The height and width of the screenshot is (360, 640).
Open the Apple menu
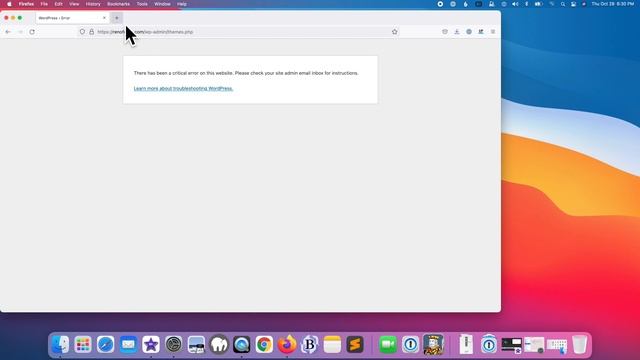pos(9,4)
